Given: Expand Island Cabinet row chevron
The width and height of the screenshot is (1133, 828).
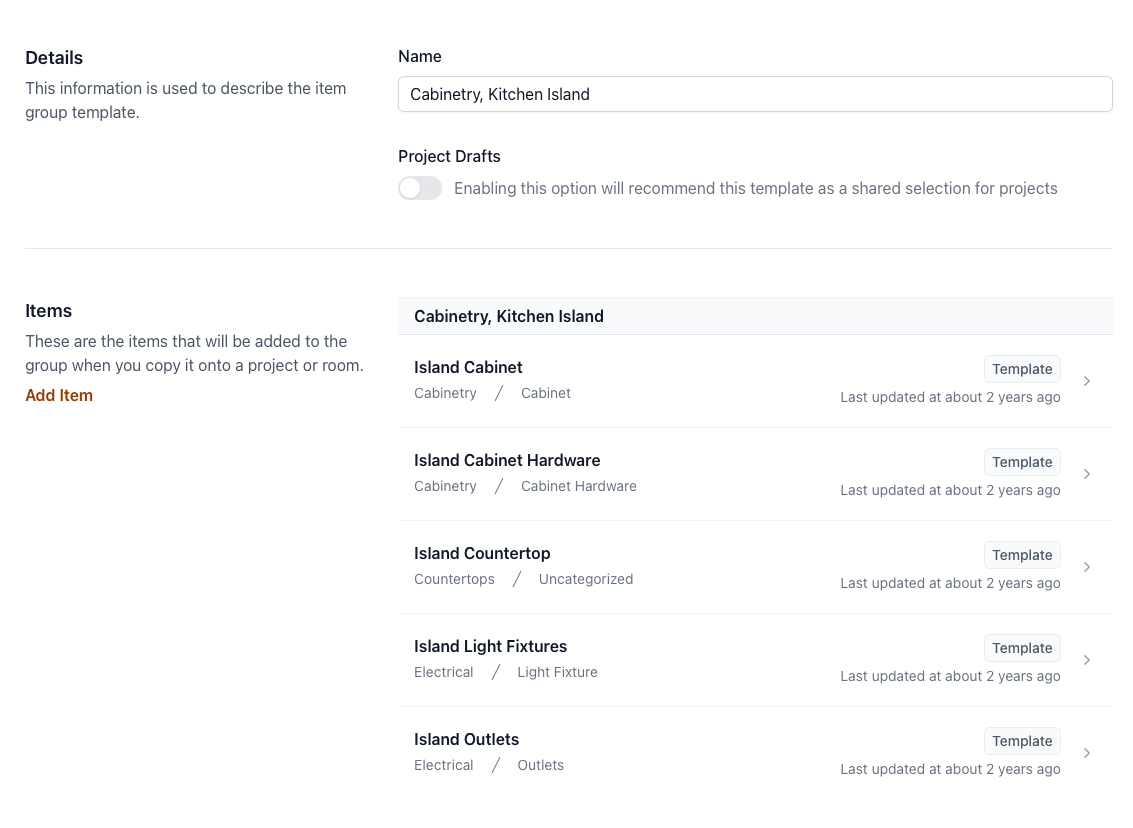Looking at the screenshot, I should coord(1086,381).
